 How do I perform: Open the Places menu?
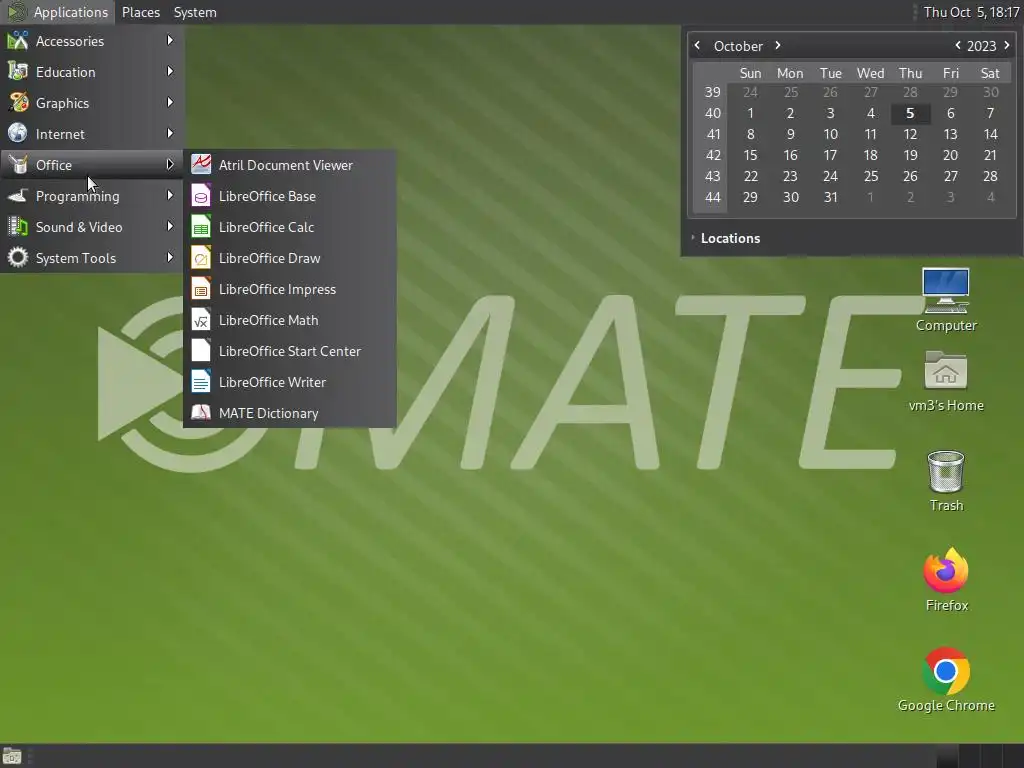click(140, 12)
